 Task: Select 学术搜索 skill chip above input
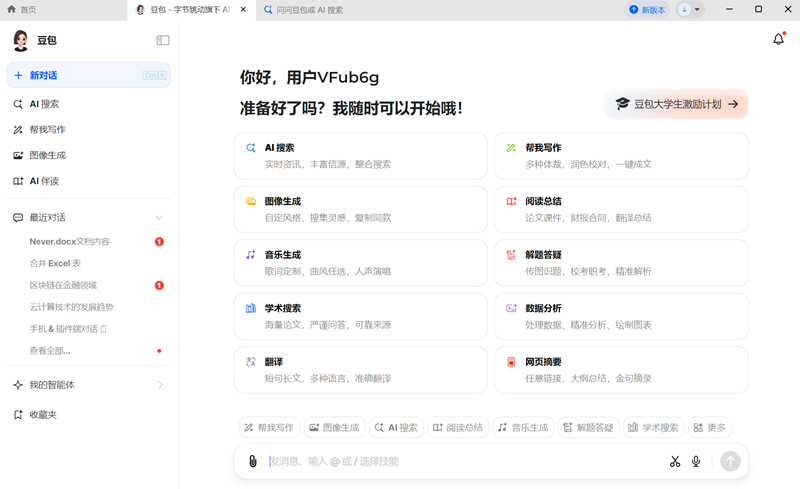(x=654, y=428)
